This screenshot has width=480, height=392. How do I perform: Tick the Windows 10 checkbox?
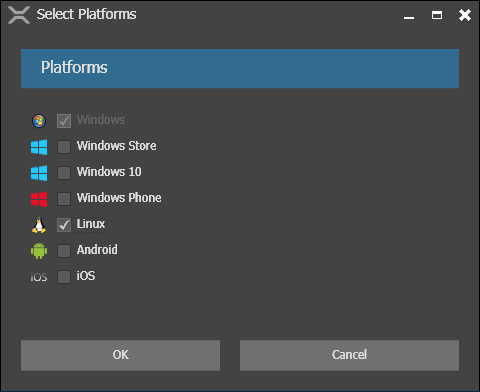[x=64, y=173]
